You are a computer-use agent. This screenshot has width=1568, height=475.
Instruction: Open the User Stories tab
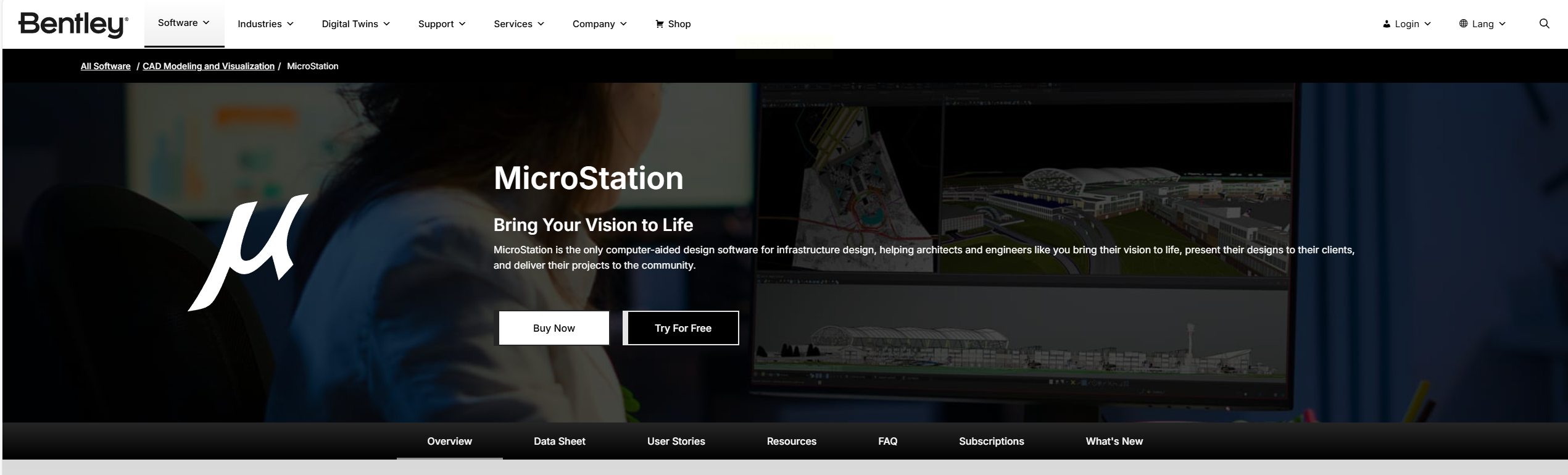point(676,441)
